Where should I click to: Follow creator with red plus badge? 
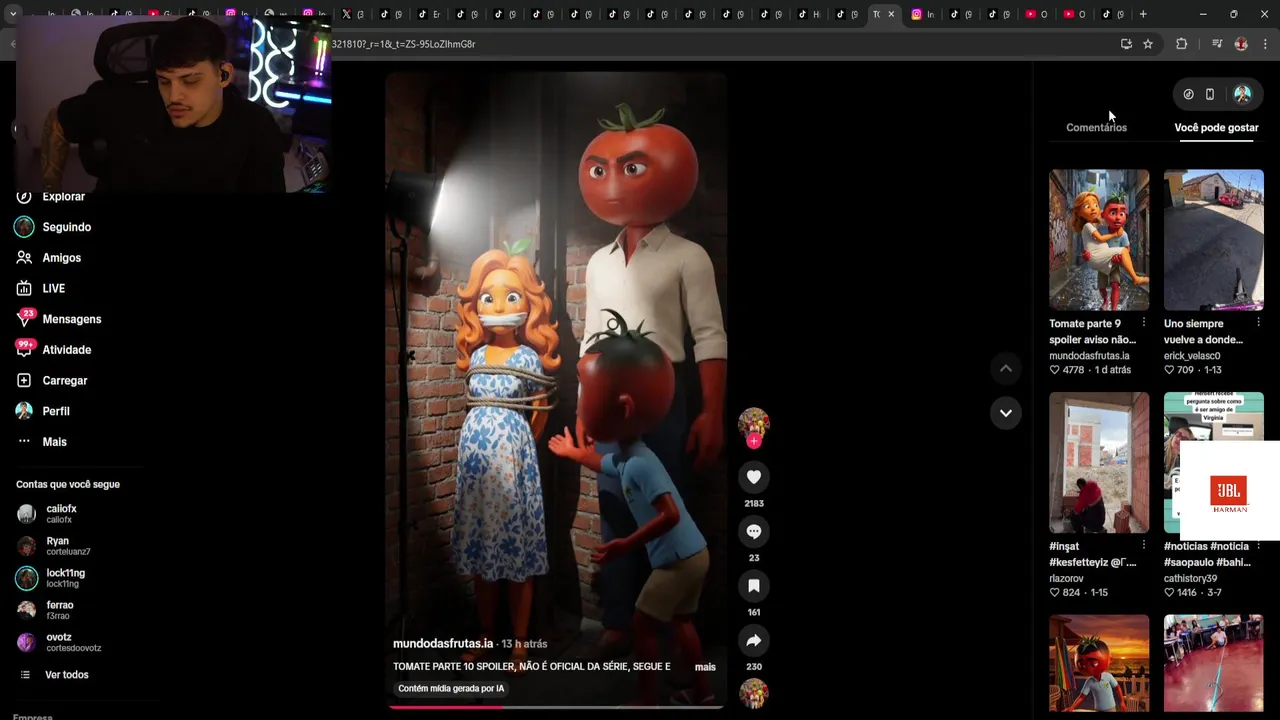coord(754,441)
